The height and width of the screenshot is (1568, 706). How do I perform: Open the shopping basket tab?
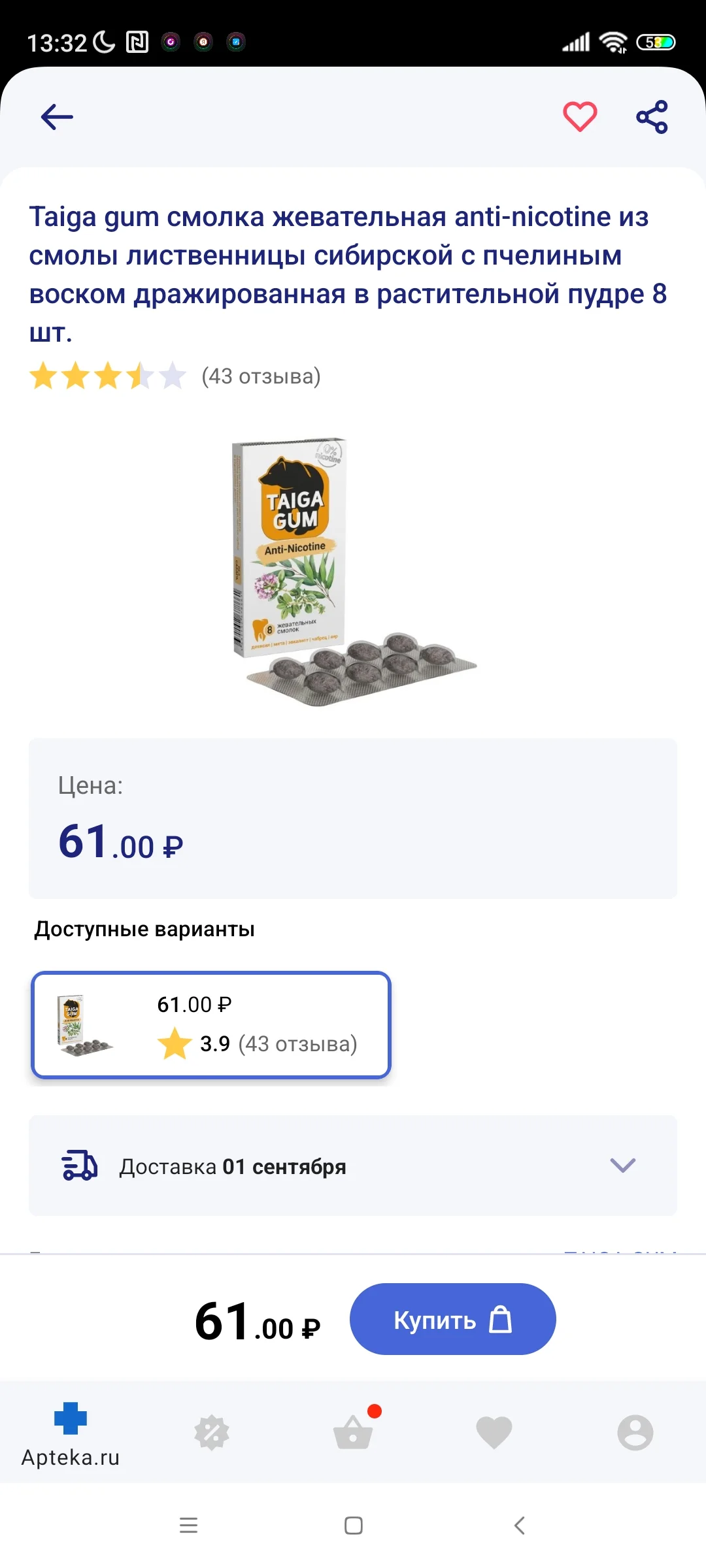(x=354, y=1433)
